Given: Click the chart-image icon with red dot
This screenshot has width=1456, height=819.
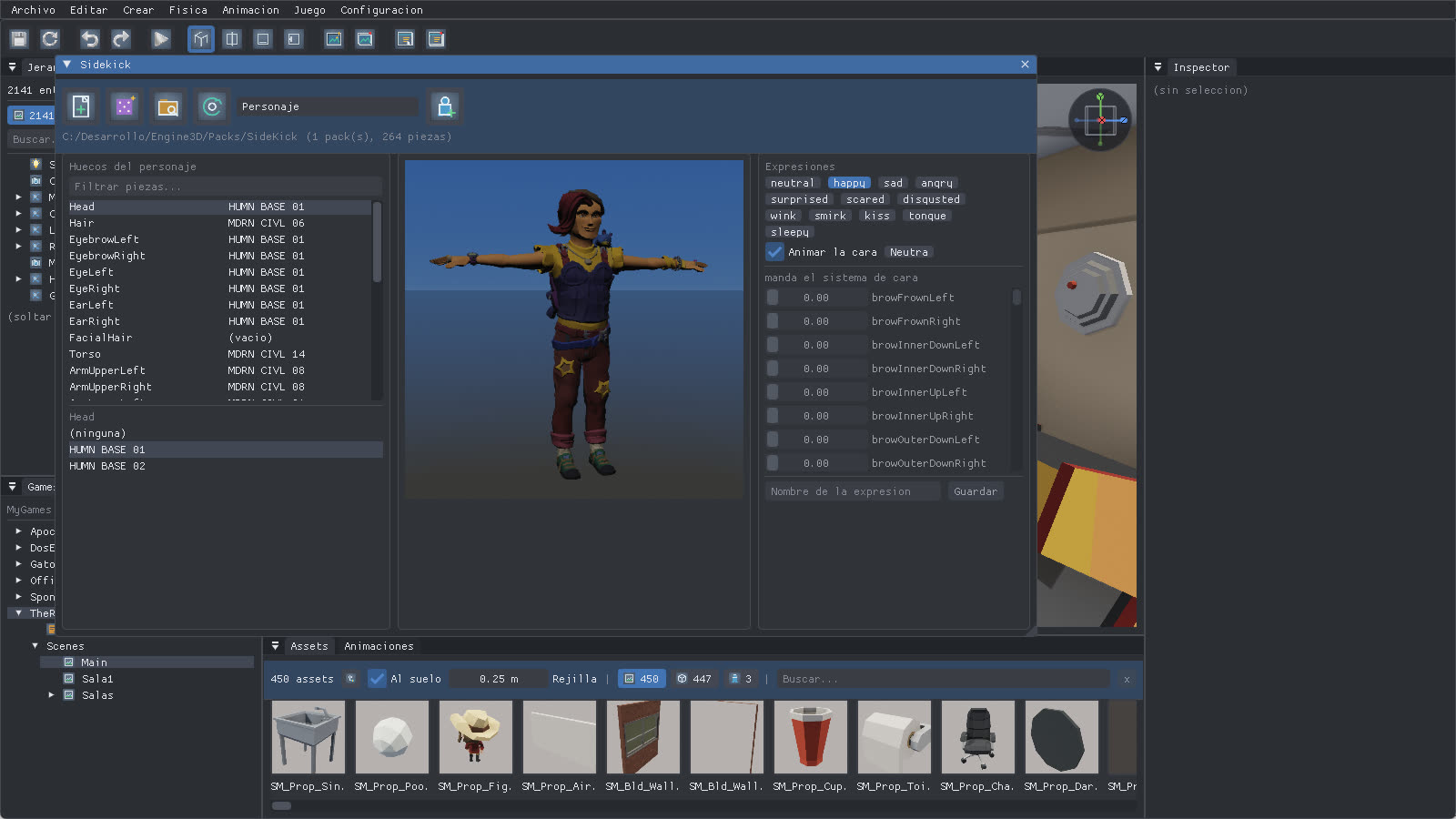Looking at the screenshot, I should (x=365, y=39).
